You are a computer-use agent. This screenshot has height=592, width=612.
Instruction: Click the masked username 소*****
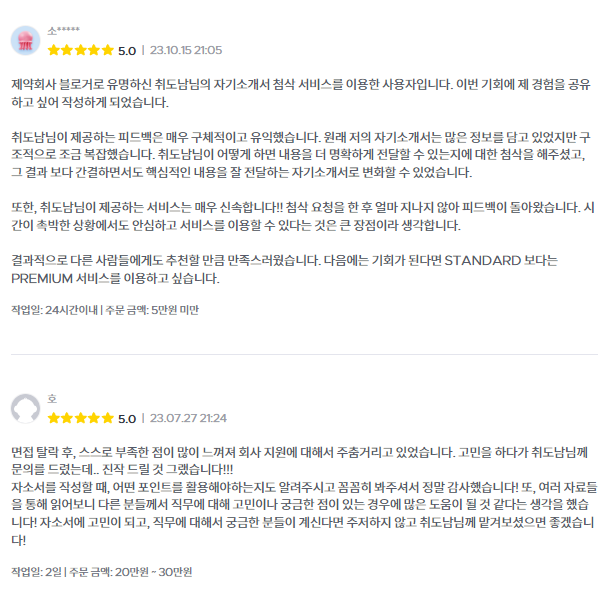pyautogui.click(x=64, y=31)
